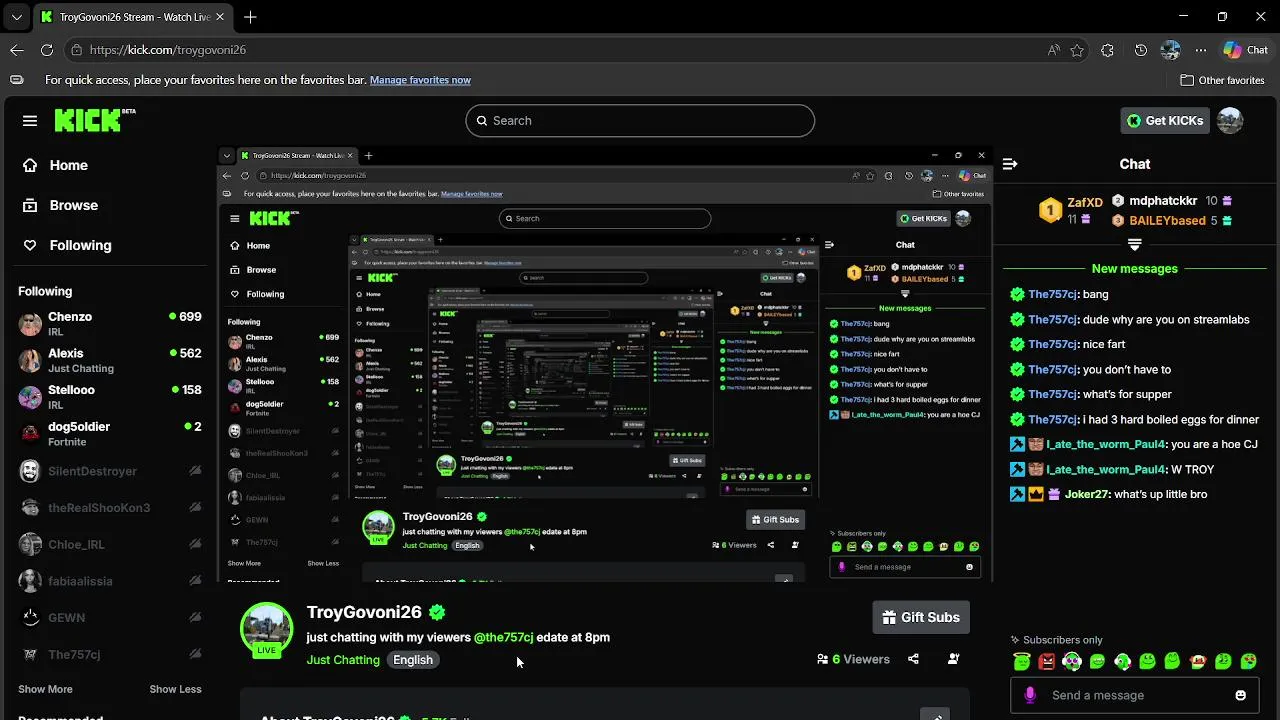Open browser History icon
Screen dimensions: 1280x720
[1141, 50]
